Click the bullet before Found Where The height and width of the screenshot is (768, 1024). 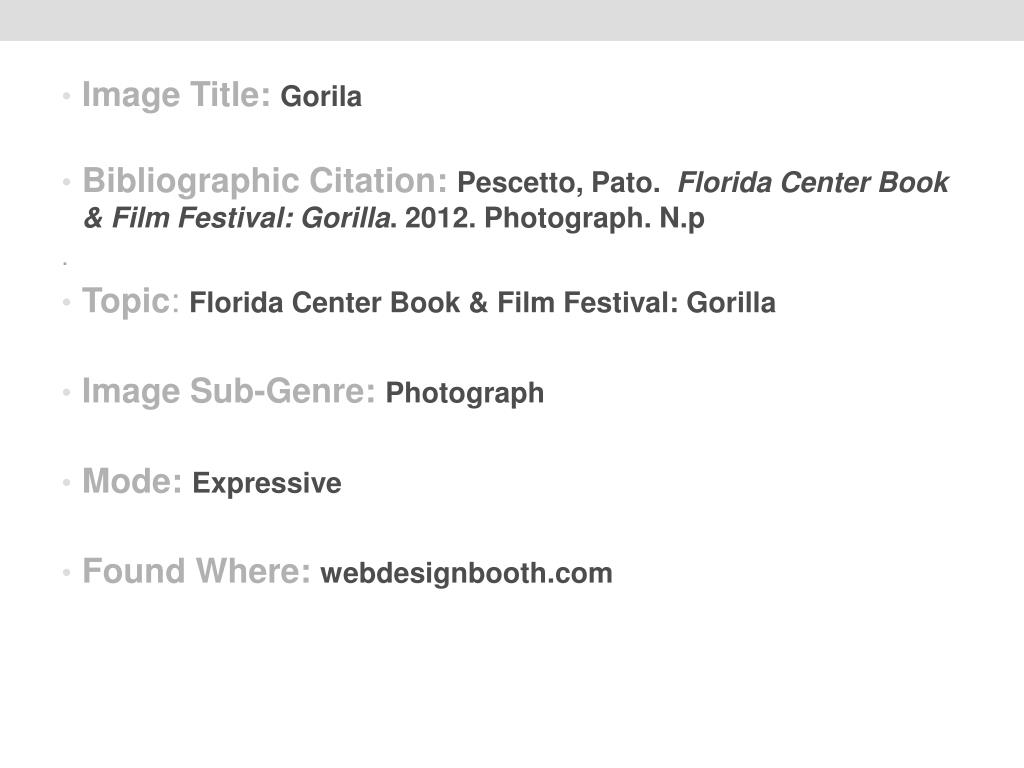pyautogui.click(x=66, y=573)
